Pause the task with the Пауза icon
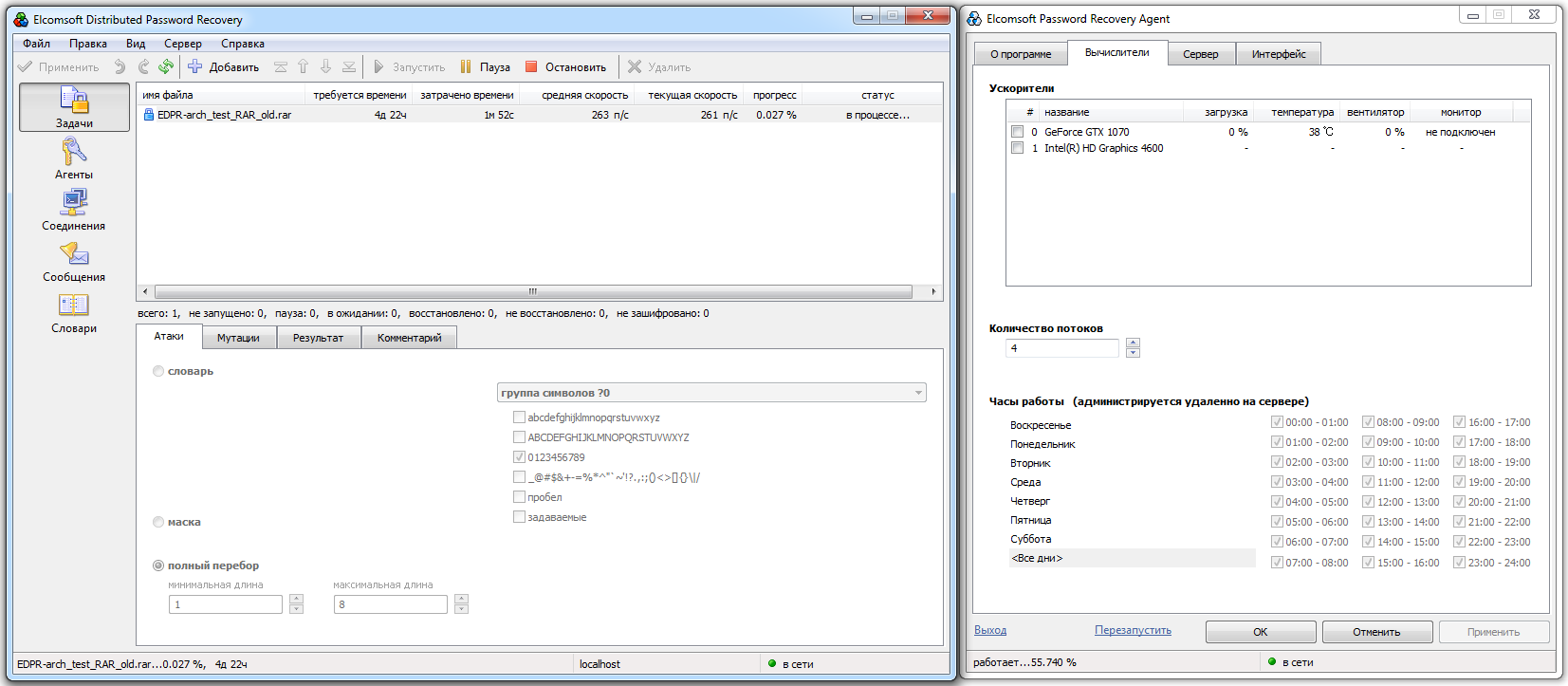Image resolution: width=1568 pixels, height=686 pixels. point(466,66)
